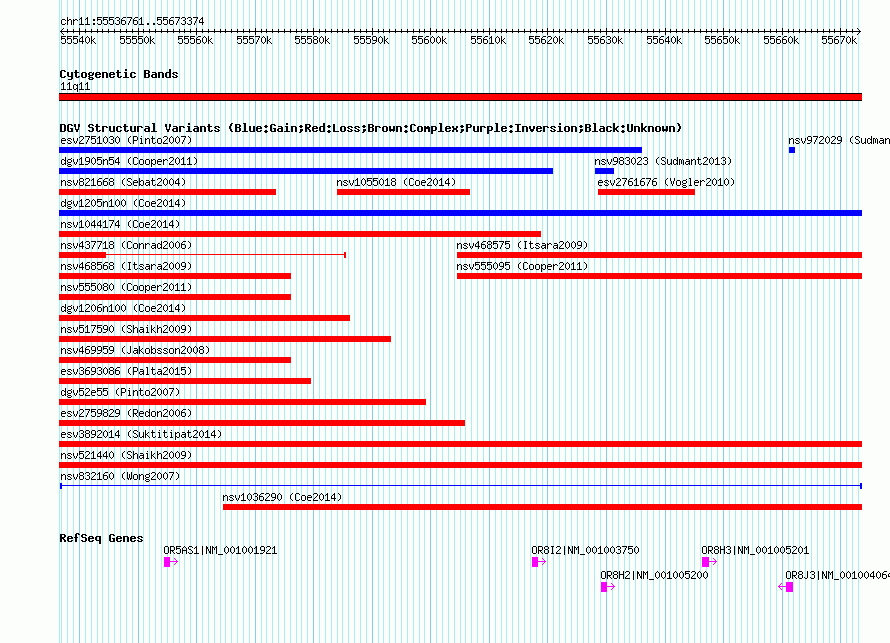
Task: Click the red esv3892014 loss bar
Action: [460, 444]
